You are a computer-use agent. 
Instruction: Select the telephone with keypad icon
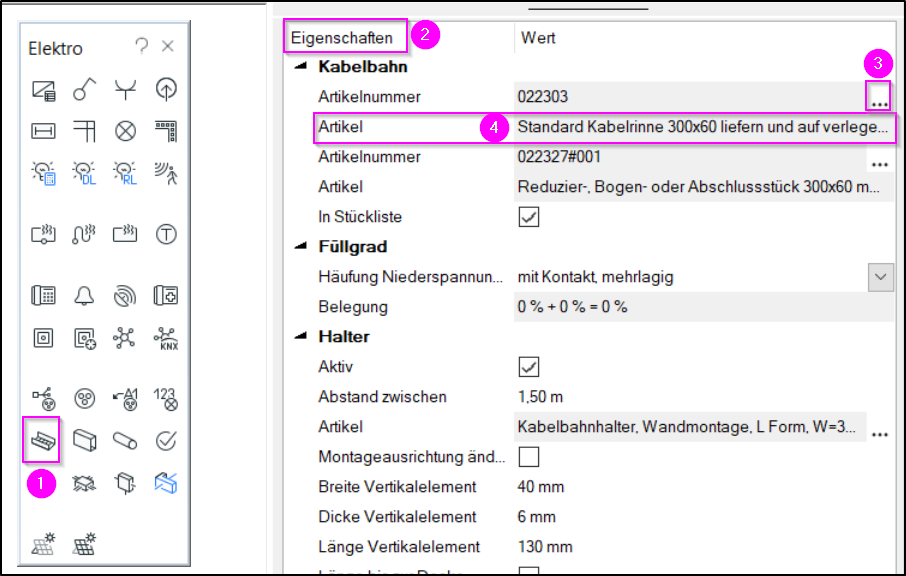pos(43,296)
